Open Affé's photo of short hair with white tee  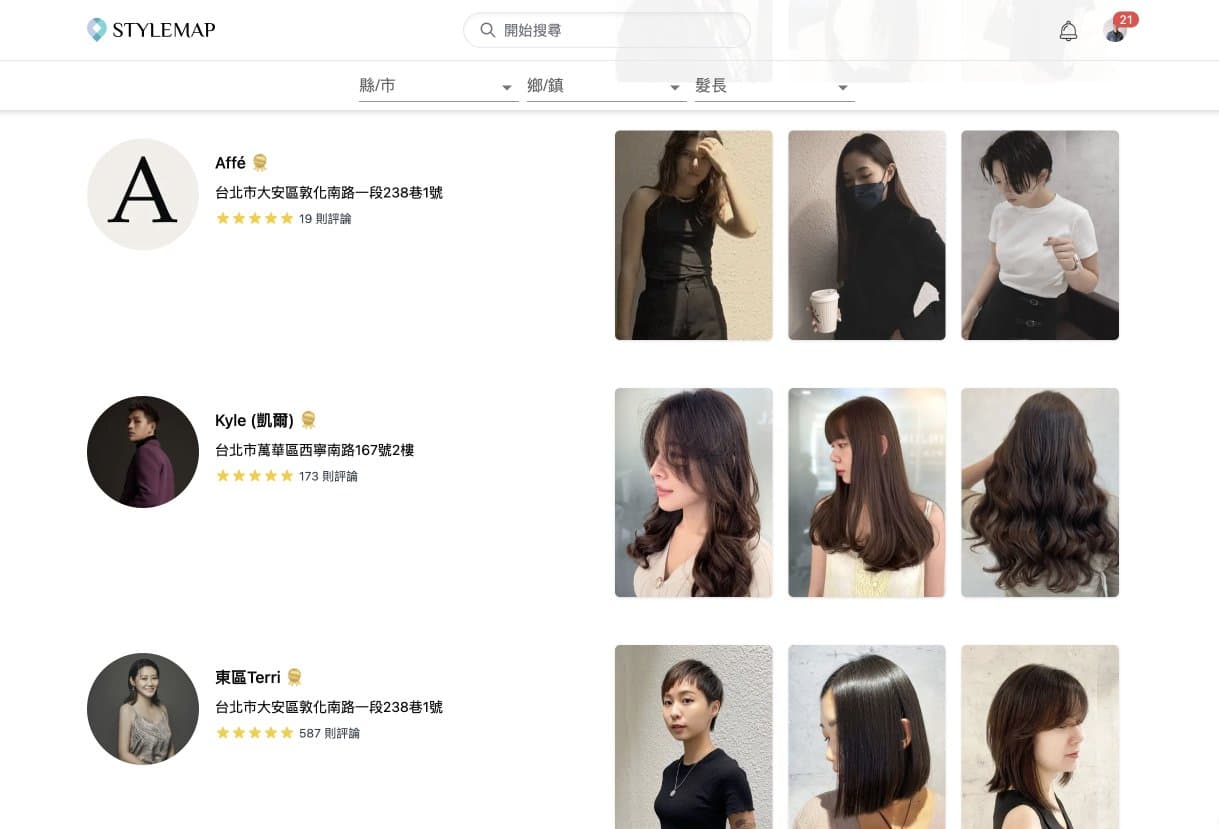(x=1040, y=235)
